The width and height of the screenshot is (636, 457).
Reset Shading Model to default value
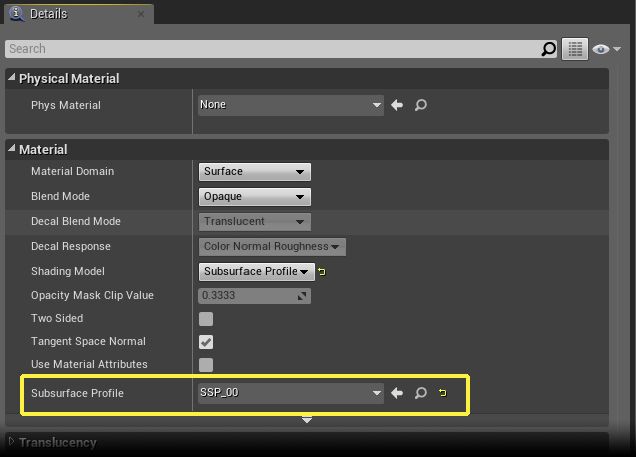pos(322,271)
